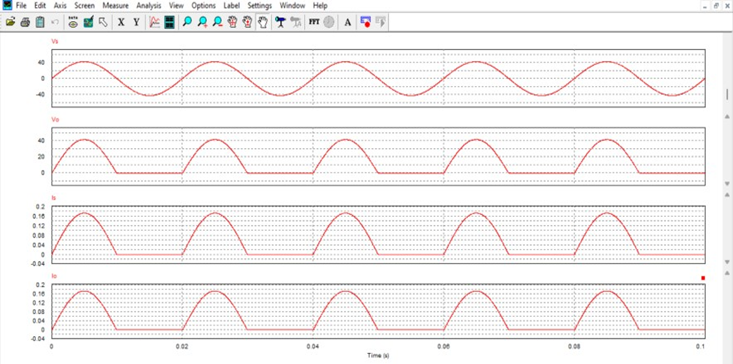Open the Screen menu
This screenshot has height=364, width=733.
pos(85,6)
